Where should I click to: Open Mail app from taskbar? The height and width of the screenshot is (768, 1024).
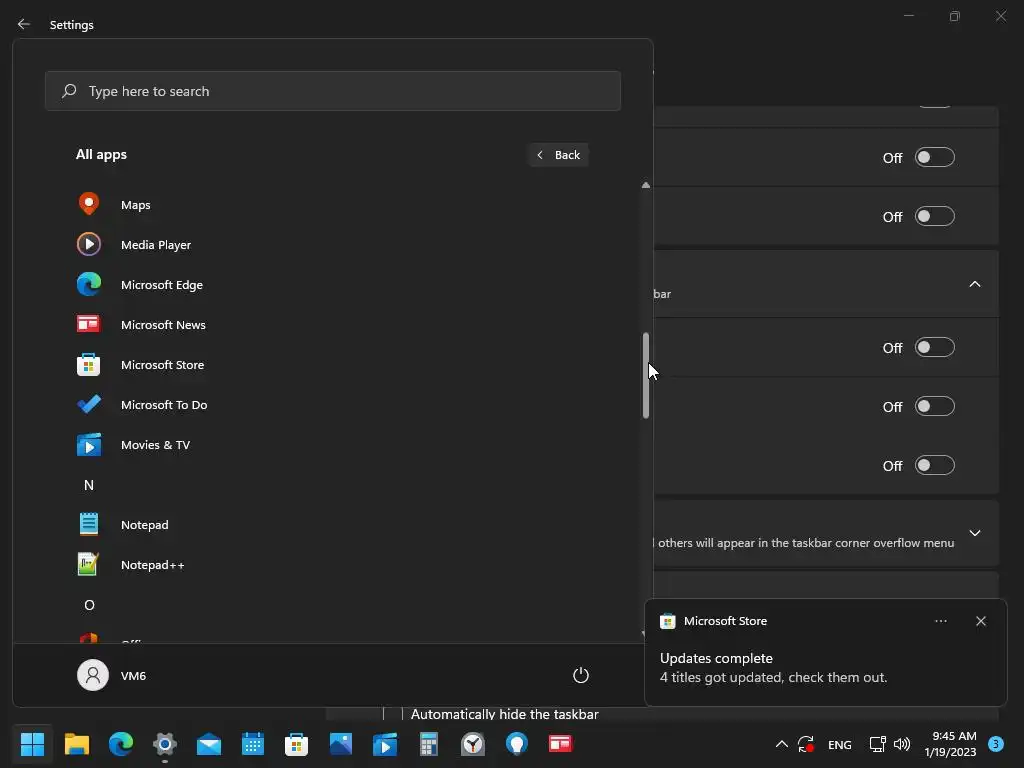[x=209, y=744]
